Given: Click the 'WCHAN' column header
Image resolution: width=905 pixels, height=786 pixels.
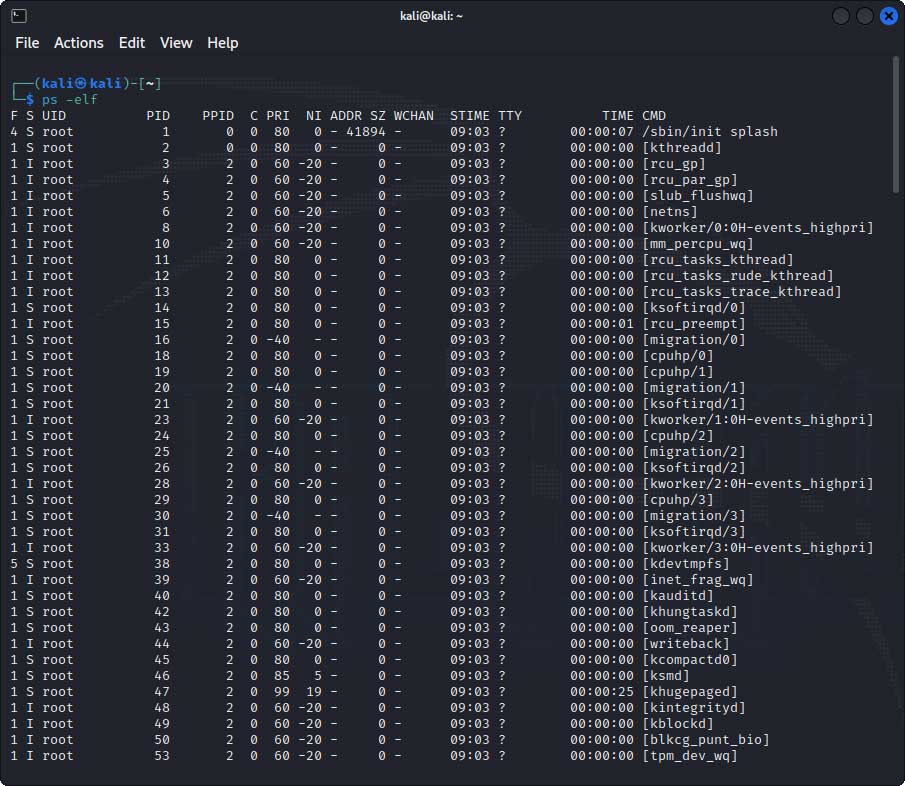Looking at the screenshot, I should (414, 116).
